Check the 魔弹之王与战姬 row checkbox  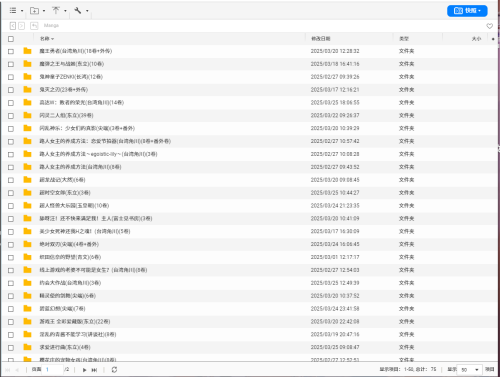point(11,64)
